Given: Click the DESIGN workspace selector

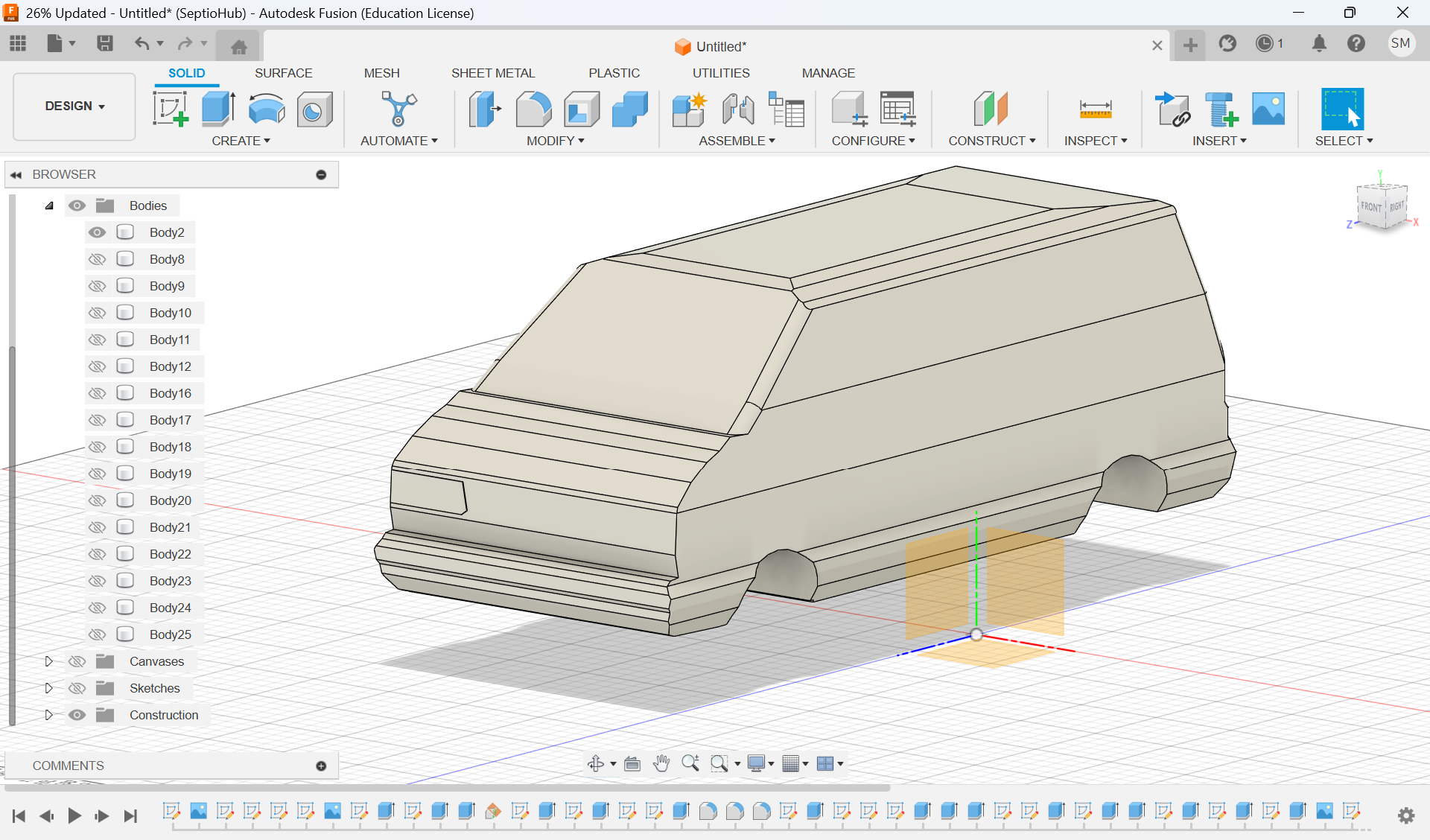Looking at the screenshot, I should click(x=73, y=106).
